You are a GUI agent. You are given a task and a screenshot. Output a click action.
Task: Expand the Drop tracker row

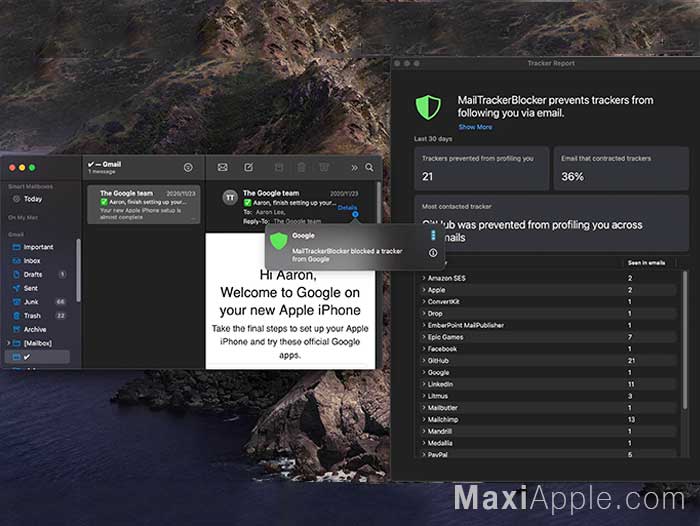coord(424,313)
